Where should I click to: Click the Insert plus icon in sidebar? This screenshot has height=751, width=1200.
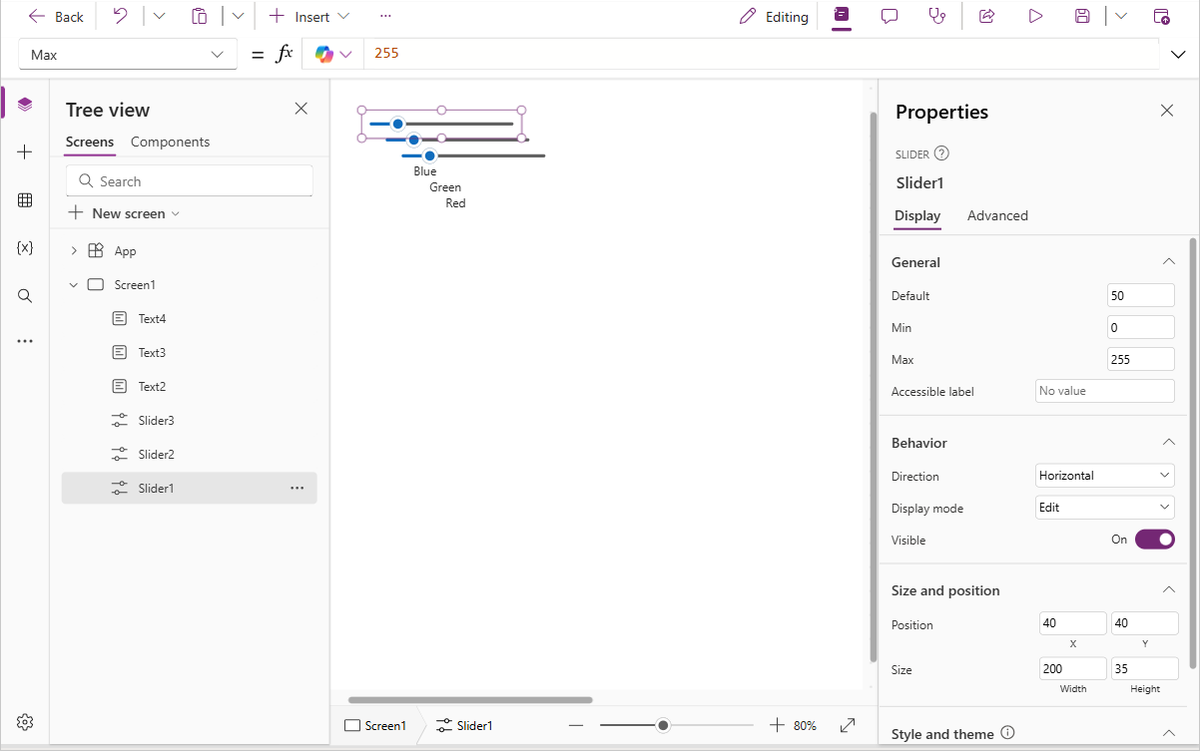25,152
